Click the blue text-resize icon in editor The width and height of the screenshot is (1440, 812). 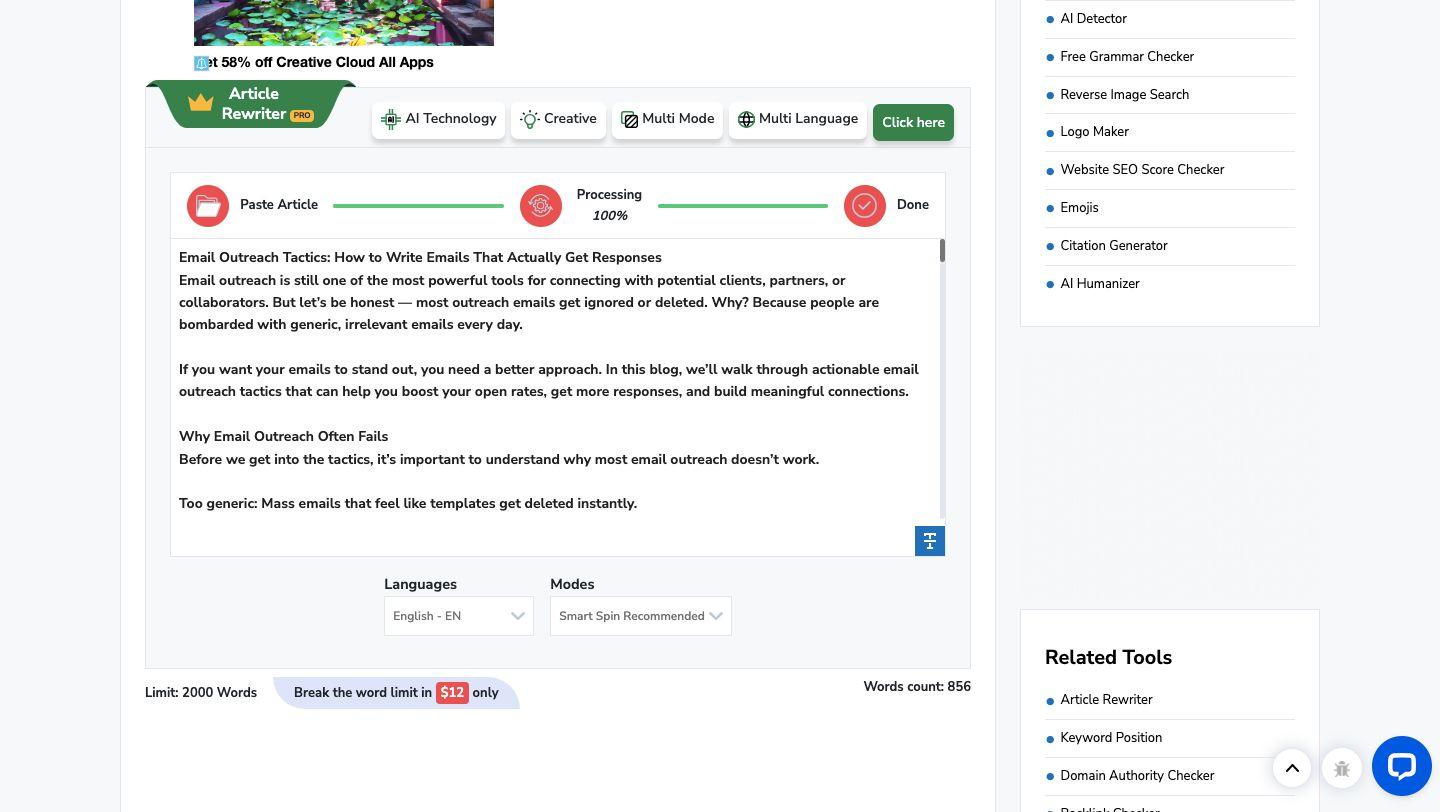[930, 541]
